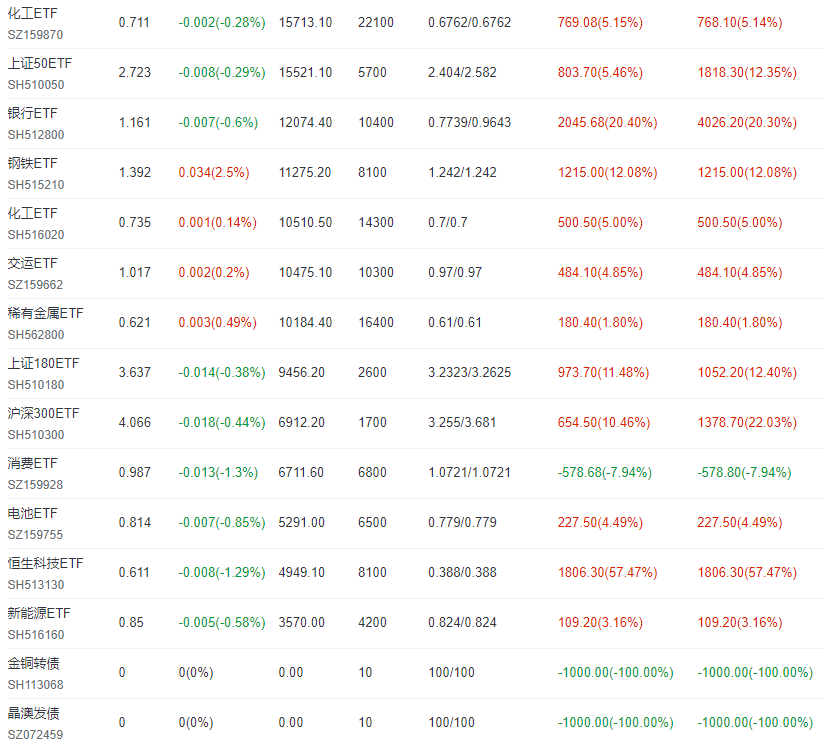The image size is (824, 747).
Task: Click cost 1.242/1.242
Action: 462,172
